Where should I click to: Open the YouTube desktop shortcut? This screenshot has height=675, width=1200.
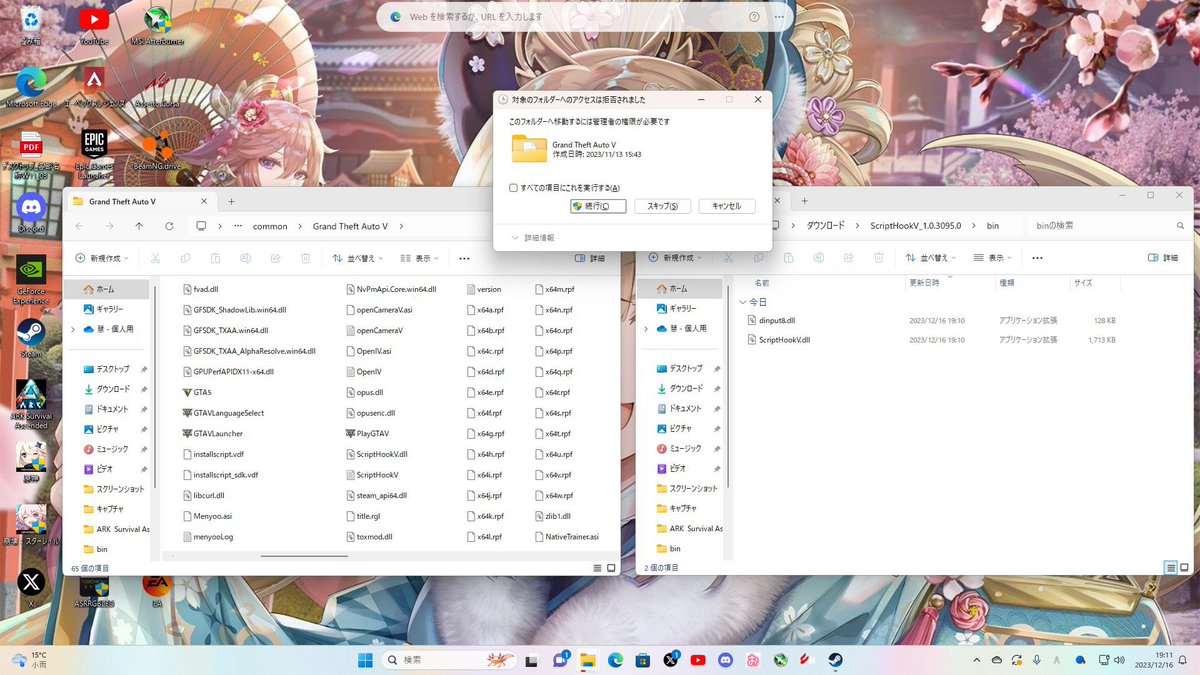click(93, 25)
